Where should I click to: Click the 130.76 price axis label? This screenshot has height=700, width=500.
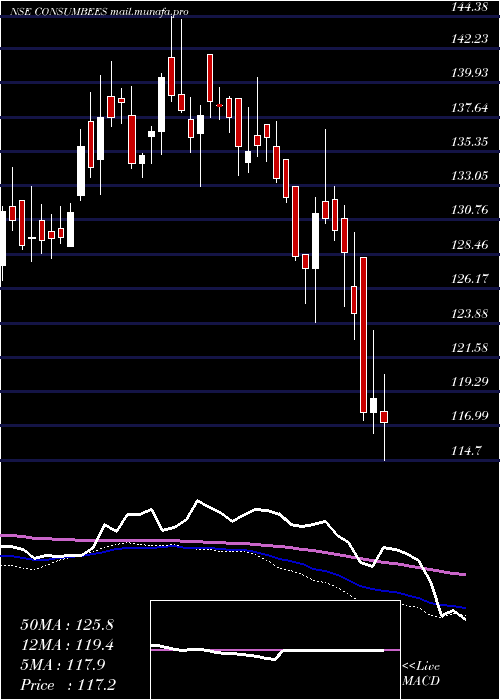pyautogui.click(x=470, y=210)
